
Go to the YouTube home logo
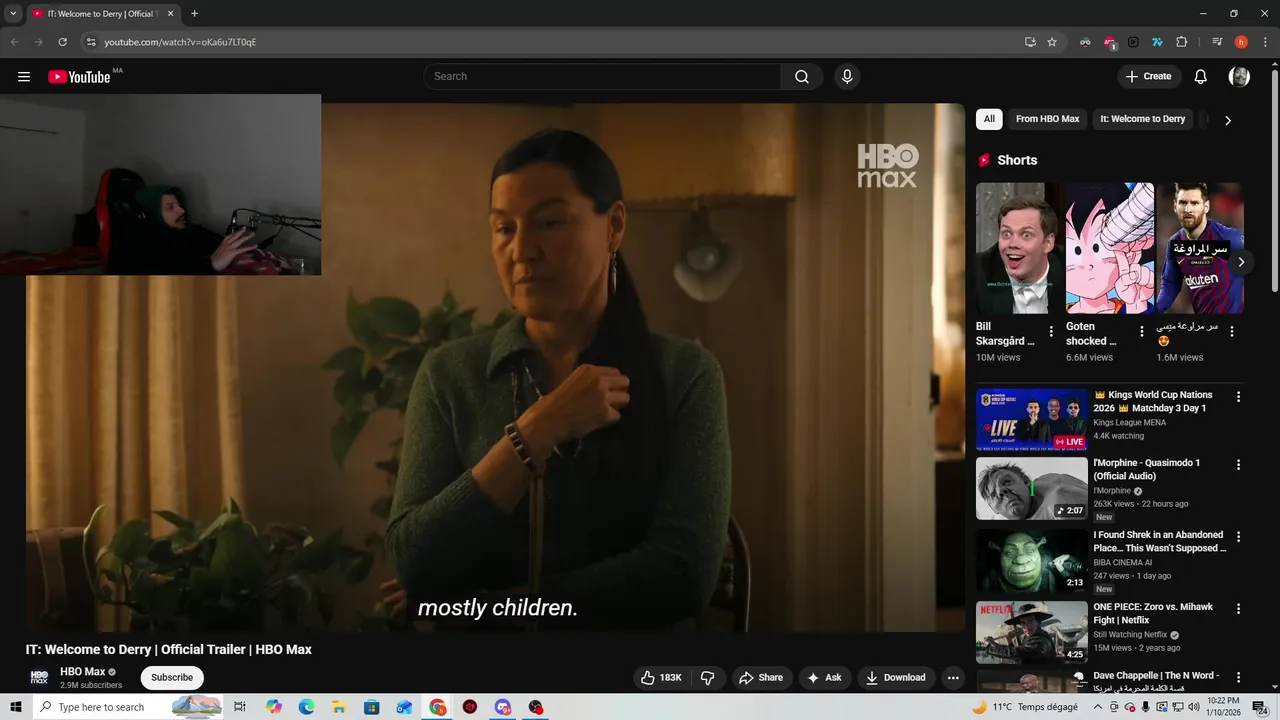coord(79,77)
